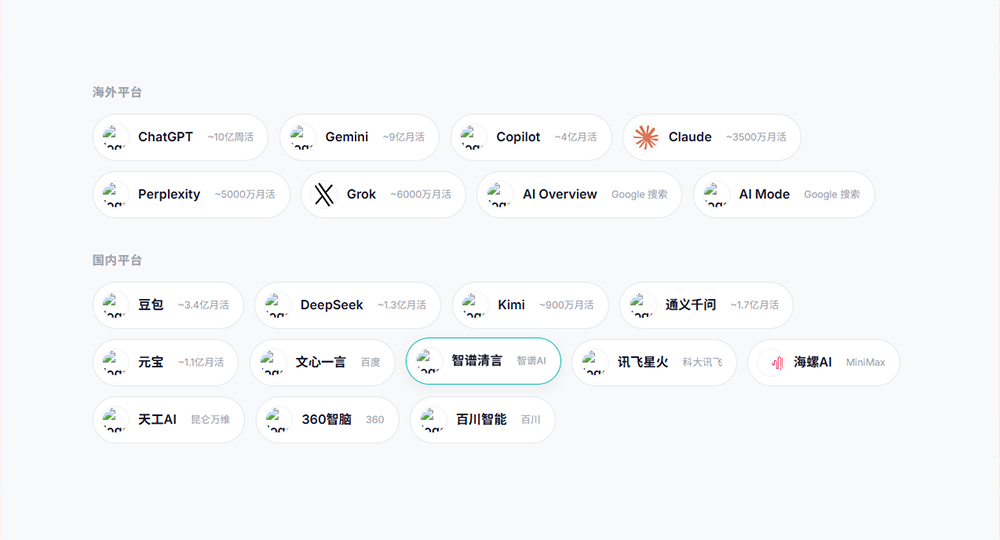1000x540 pixels.
Task: Select the 文心一言 platform chip
Action: pyautogui.click(x=323, y=362)
